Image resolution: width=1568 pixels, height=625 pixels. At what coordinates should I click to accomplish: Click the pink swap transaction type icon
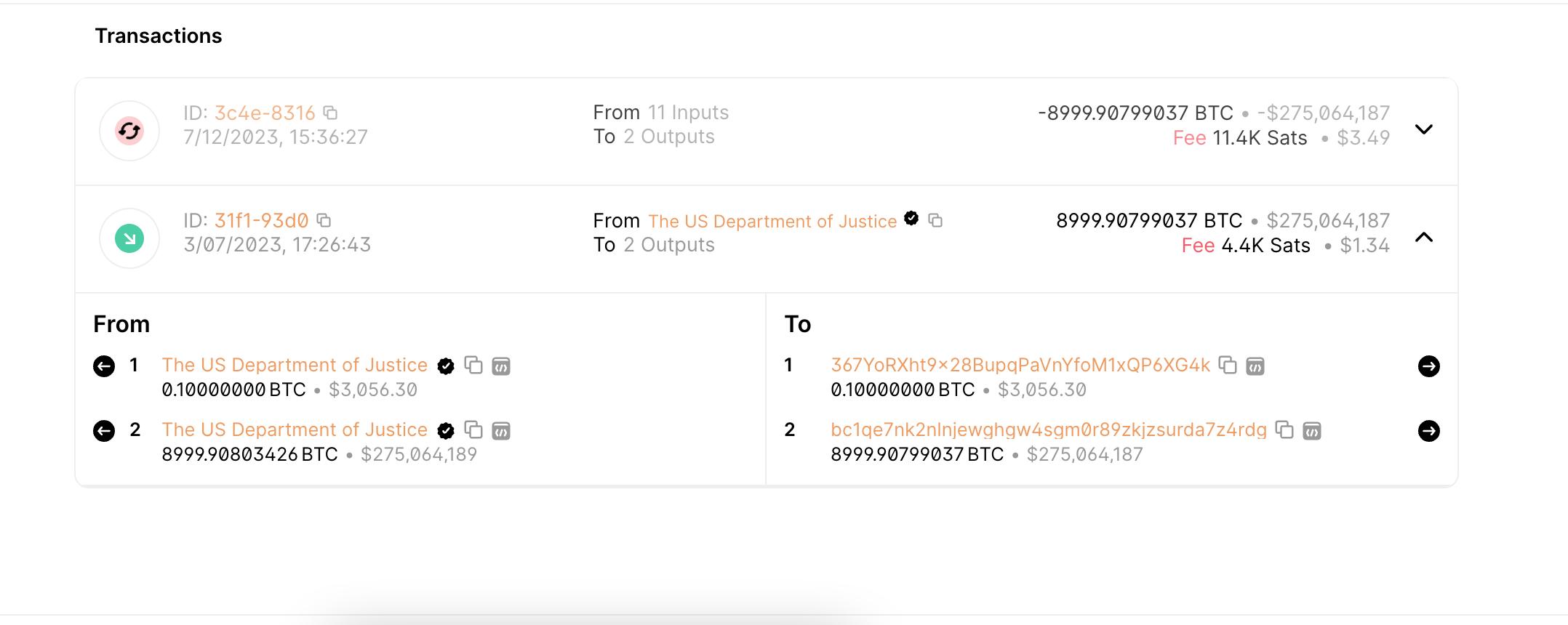[129, 131]
